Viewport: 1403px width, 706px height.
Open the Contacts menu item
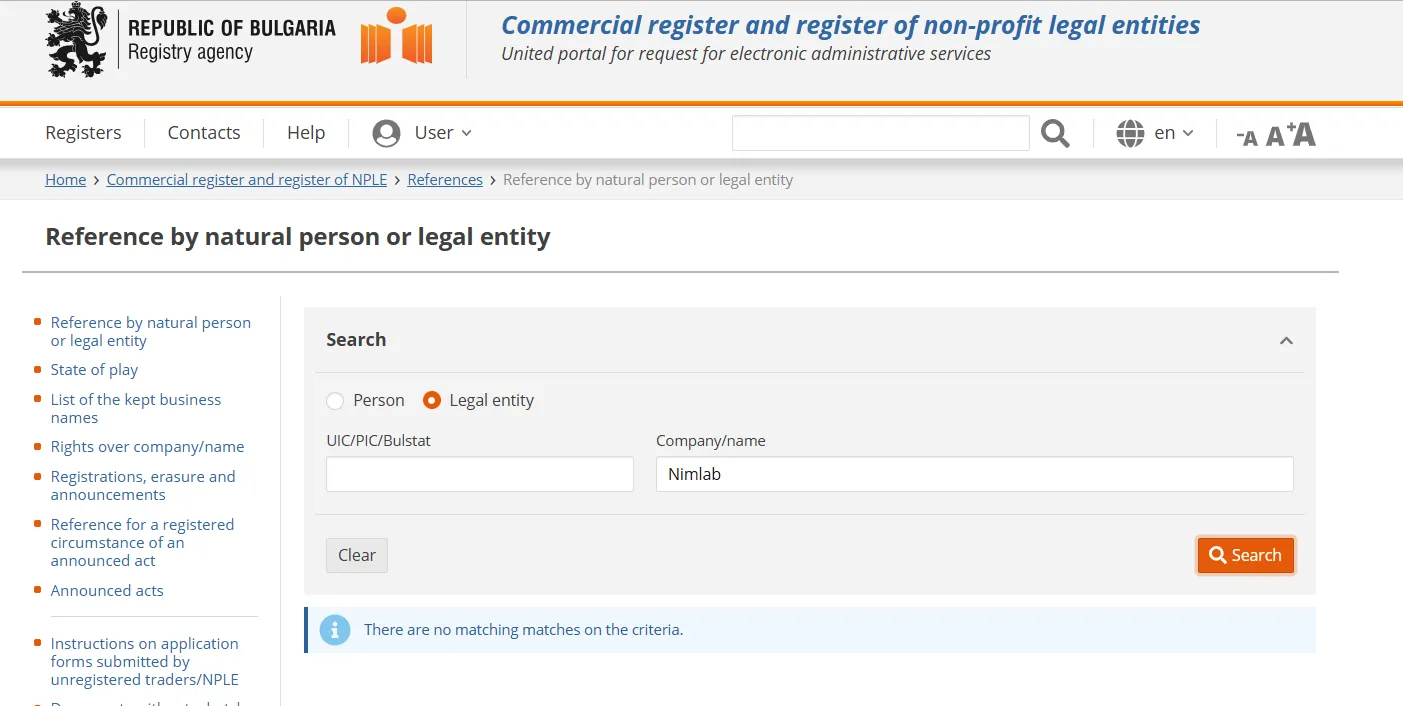pyautogui.click(x=204, y=133)
